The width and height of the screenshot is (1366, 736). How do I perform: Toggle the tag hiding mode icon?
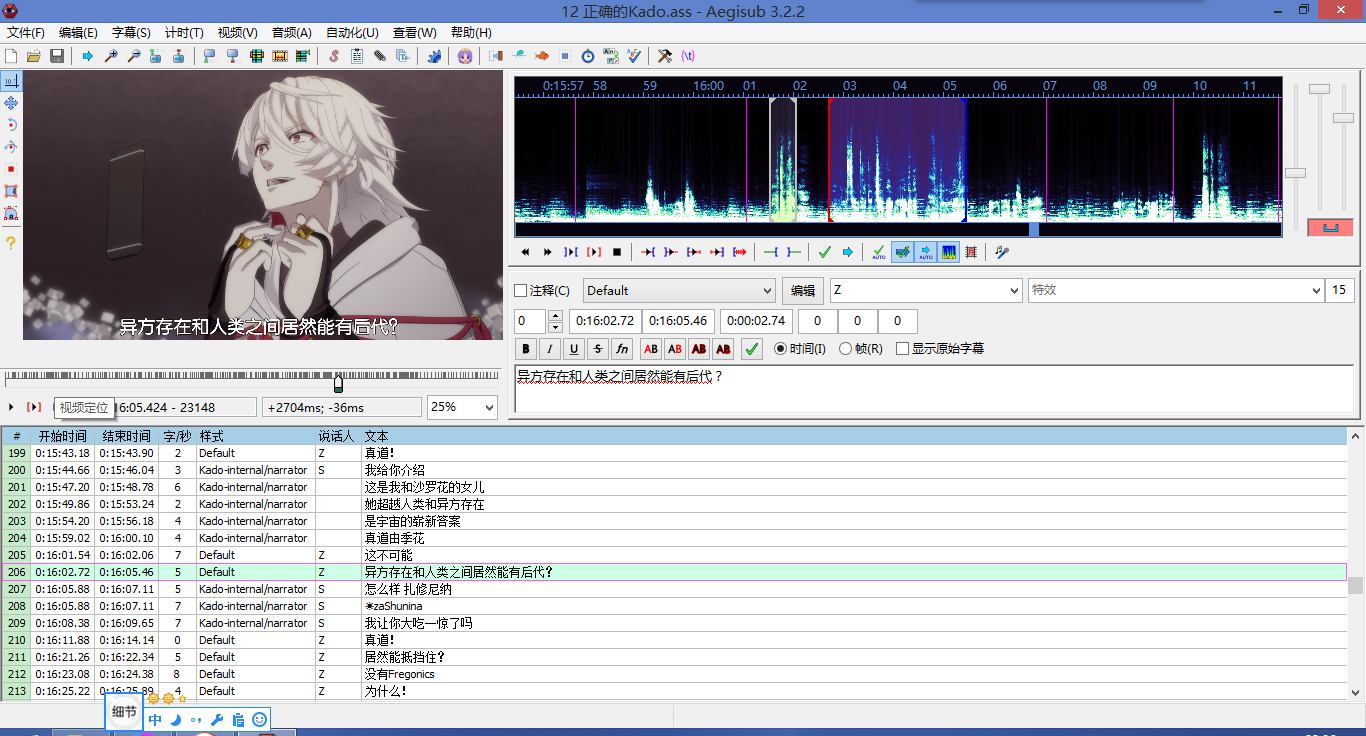coord(688,56)
